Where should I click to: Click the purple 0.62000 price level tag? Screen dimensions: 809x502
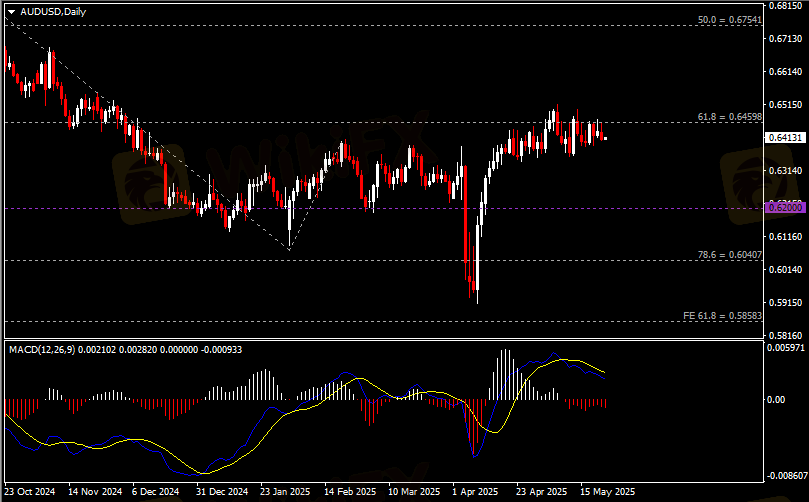click(785, 207)
